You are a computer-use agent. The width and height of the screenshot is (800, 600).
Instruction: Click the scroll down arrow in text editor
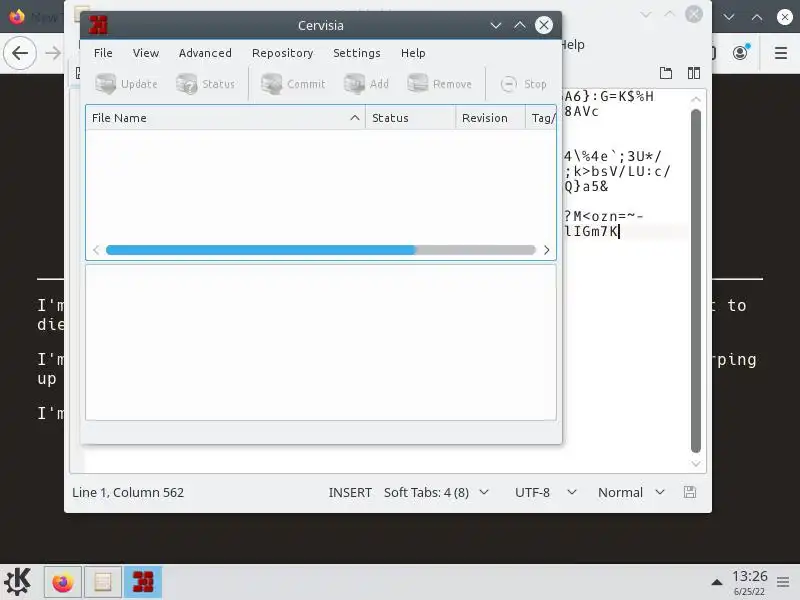[x=696, y=464]
